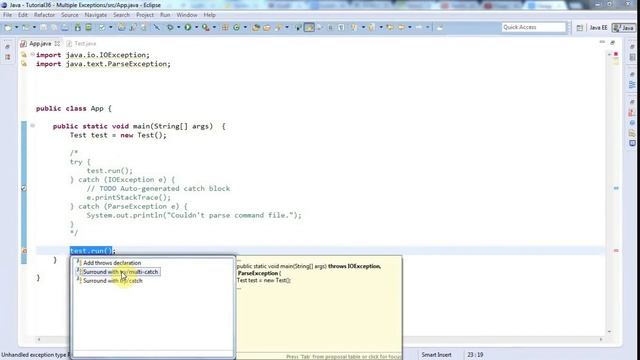Click the Open Type toolbar icon

[x=256, y=27]
